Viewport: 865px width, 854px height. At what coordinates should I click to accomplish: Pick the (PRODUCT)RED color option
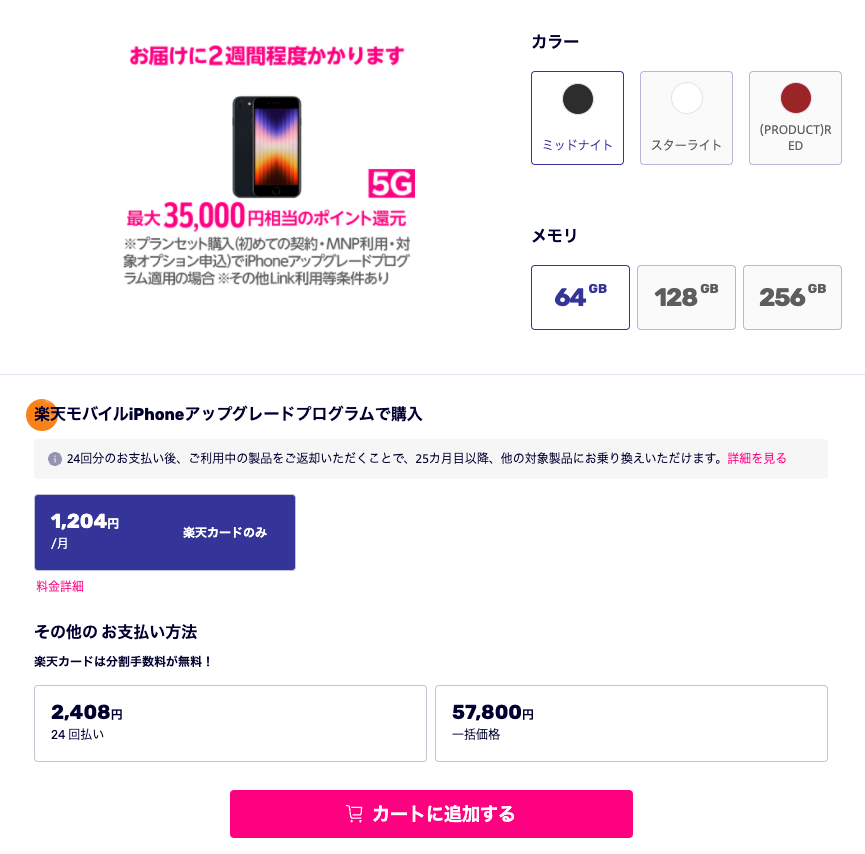[795, 118]
